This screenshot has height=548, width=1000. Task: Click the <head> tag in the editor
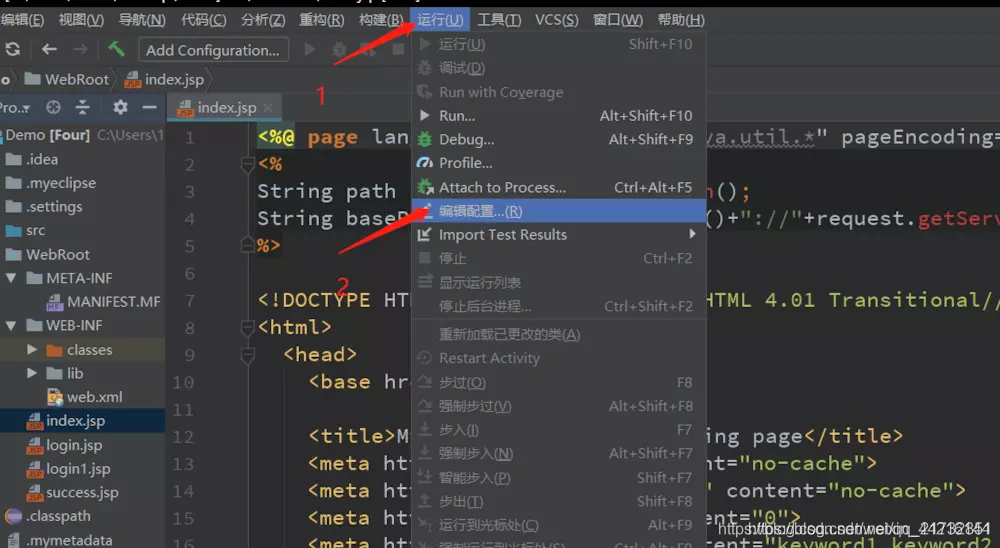point(320,354)
